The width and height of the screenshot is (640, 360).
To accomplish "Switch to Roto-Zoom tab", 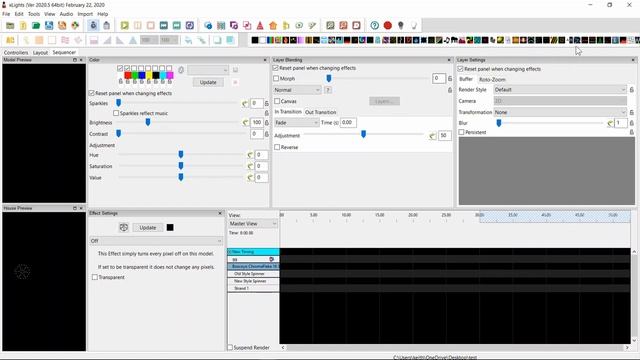I will coord(492,80).
